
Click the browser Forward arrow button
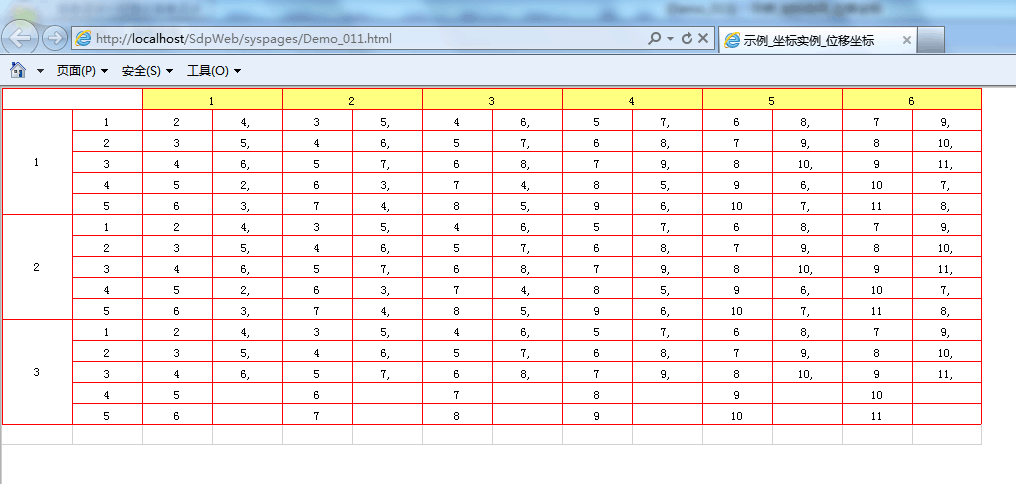[x=54, y=39]
